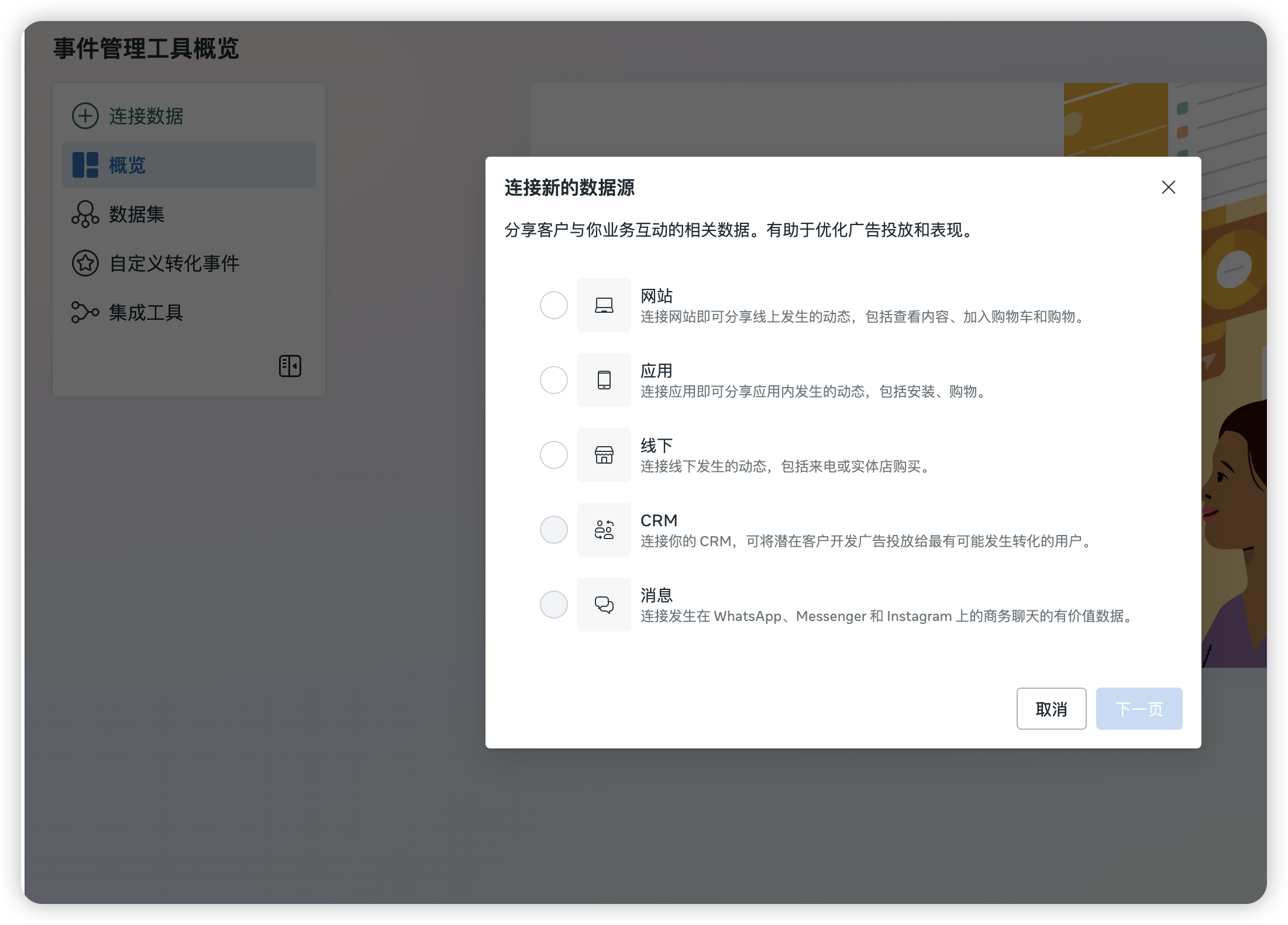
Task: Select the 消息 radio button
Action: [553, 605]
